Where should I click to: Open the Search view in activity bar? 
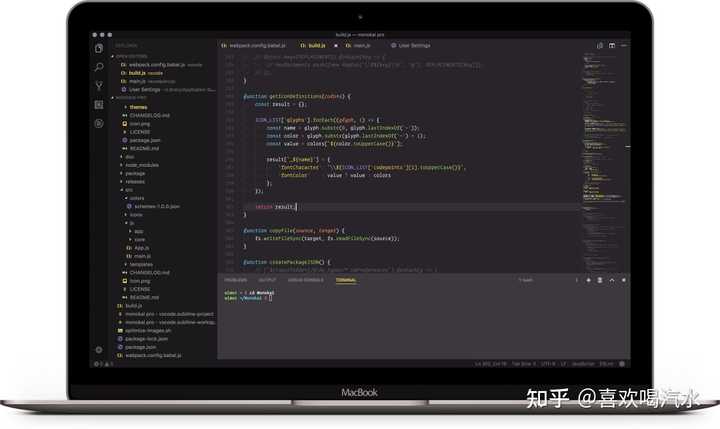click(x=99, y=67)
